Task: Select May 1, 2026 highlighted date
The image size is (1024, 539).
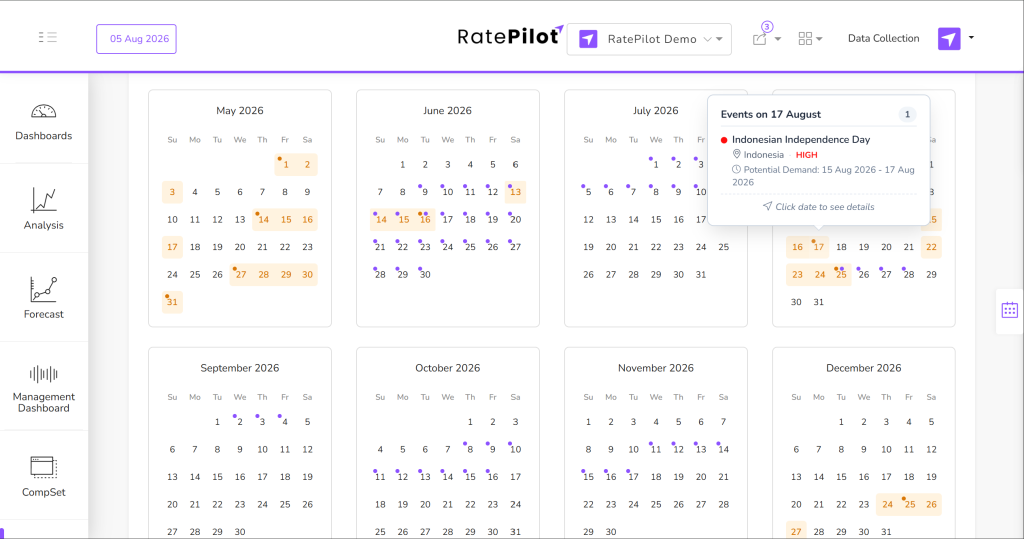Action: tap(285, 165)
